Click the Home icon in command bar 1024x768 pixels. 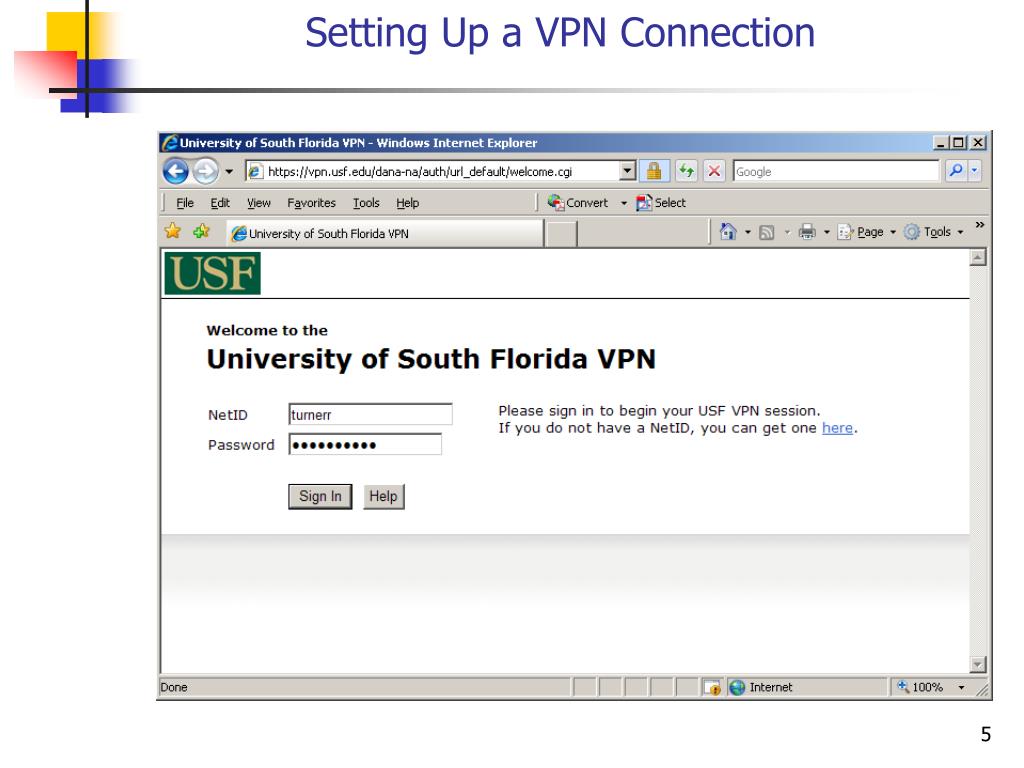pos(728,231)
